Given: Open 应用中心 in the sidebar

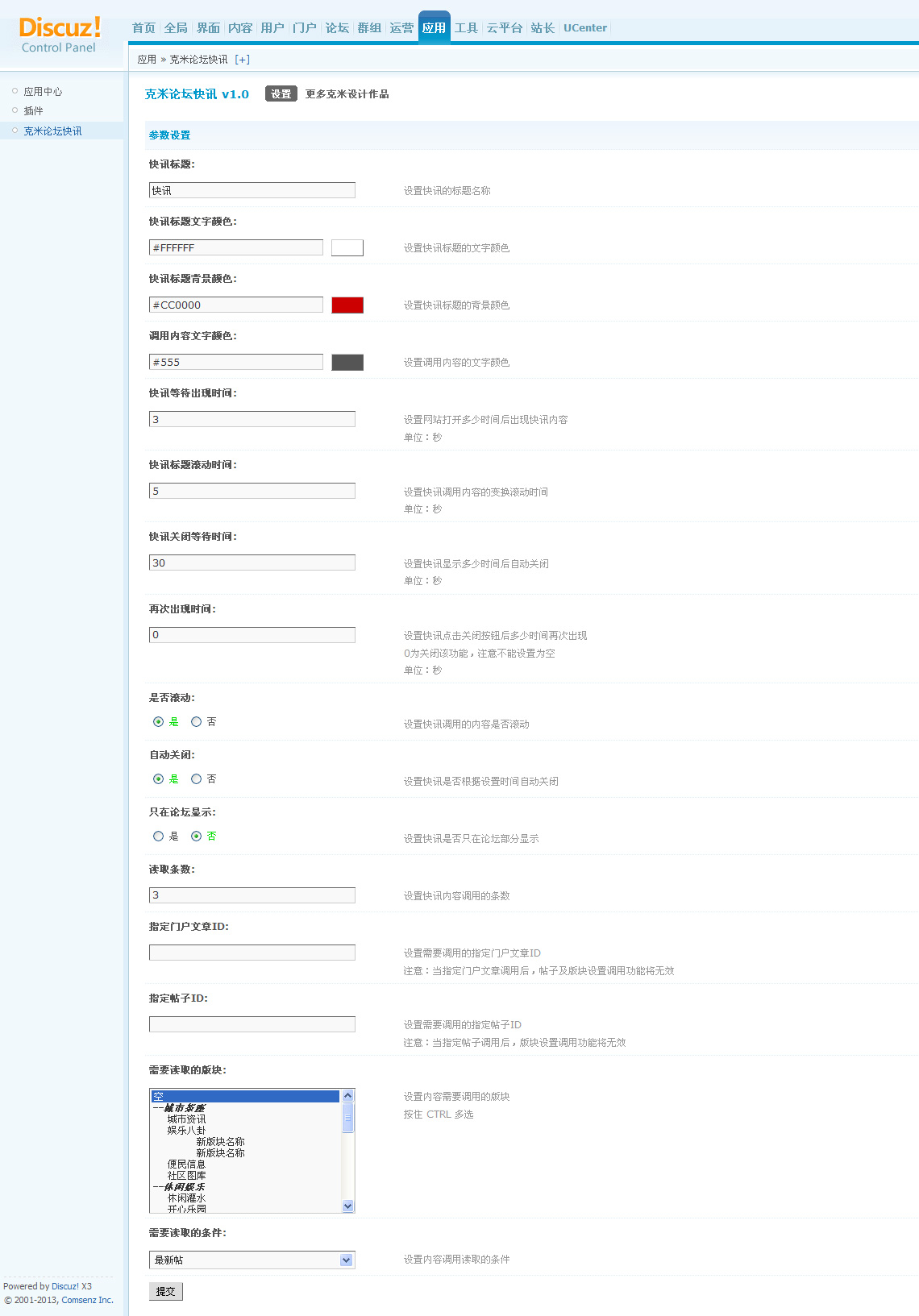Looking at the screenshot, I should [43, 92].
